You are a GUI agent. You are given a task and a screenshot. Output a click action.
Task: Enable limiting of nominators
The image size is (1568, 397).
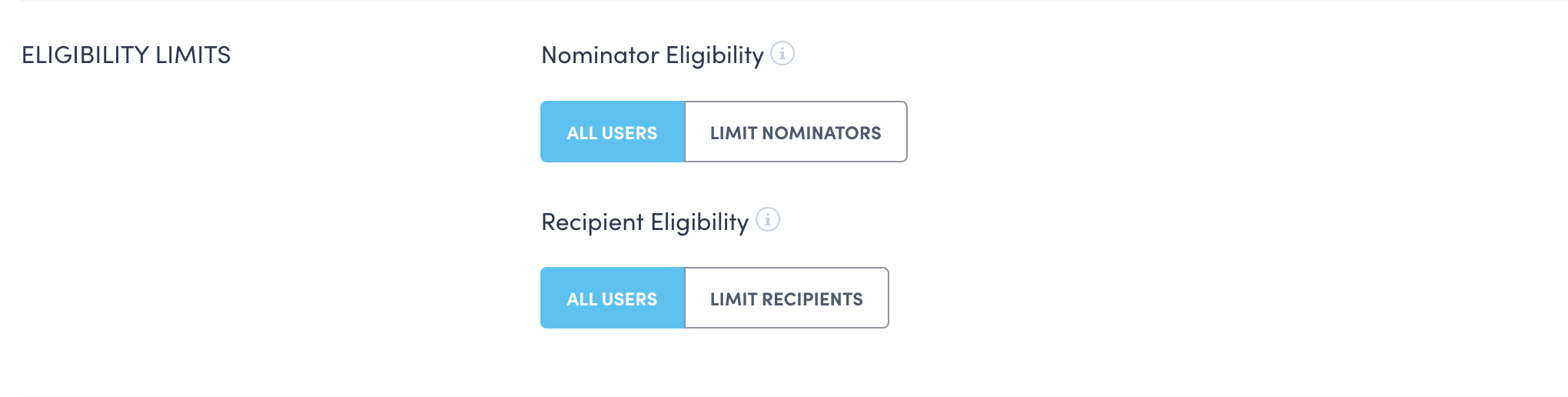(x=796, y=132)
